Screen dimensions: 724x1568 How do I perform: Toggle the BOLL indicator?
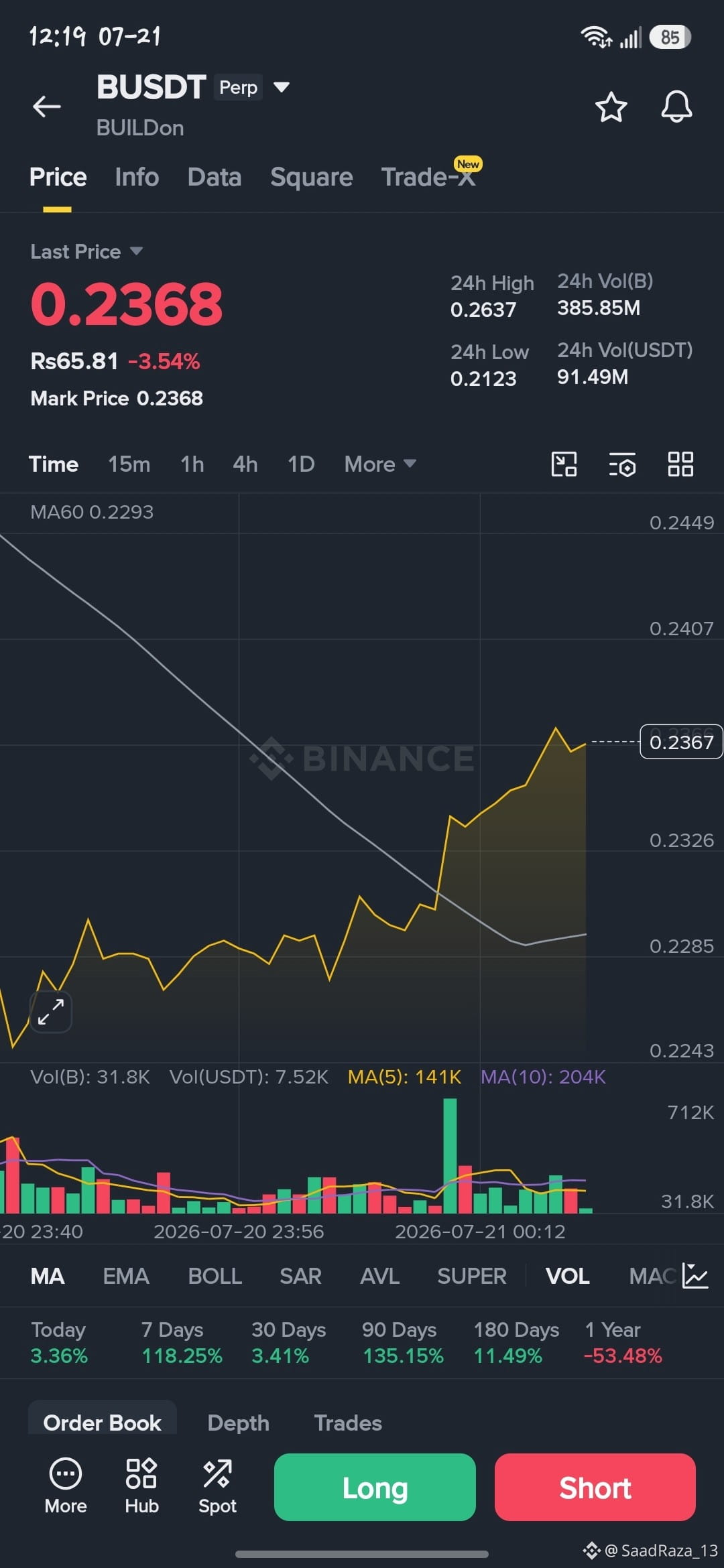point(215,1276)
